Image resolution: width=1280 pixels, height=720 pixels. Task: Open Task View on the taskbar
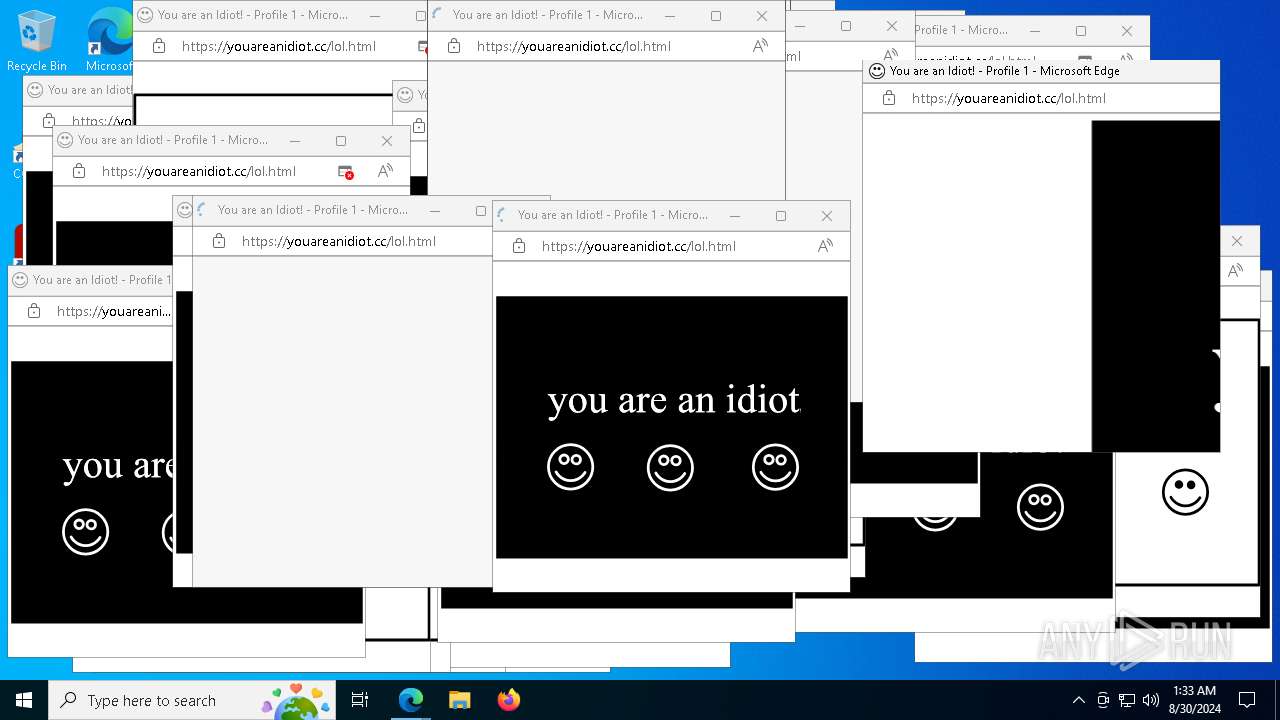click(360, 700)
